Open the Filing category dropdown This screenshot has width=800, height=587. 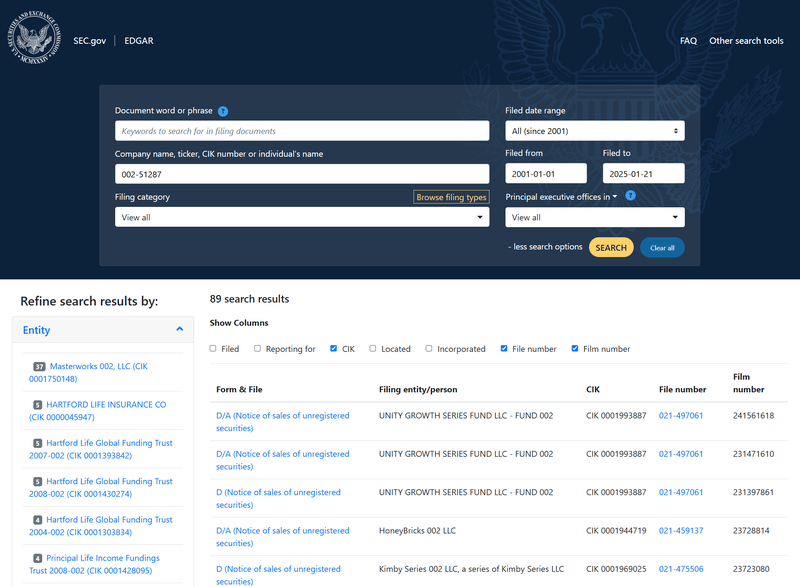tap(302, 217)
